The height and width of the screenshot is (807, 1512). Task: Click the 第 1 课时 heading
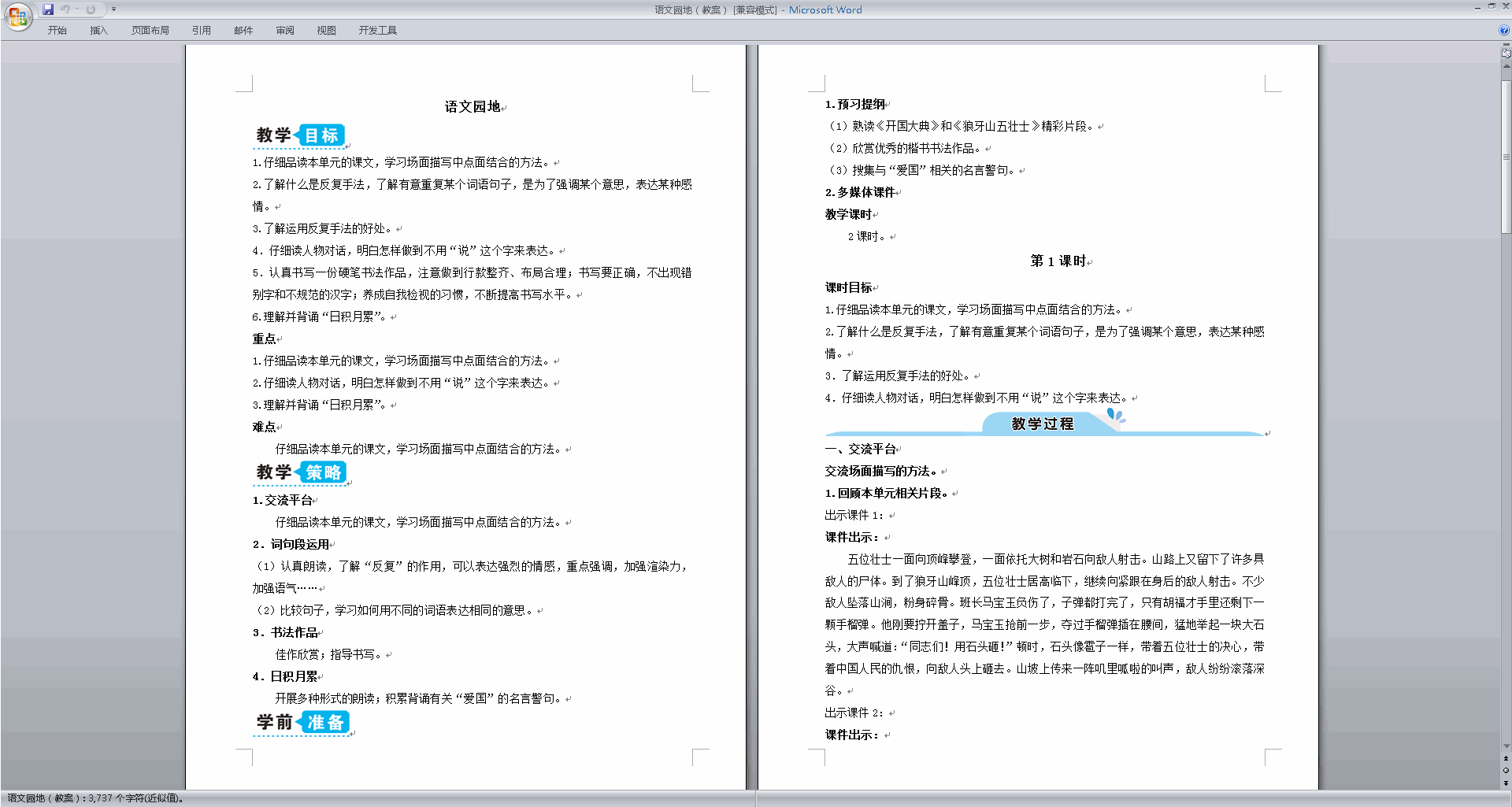tap(1058, 261)
